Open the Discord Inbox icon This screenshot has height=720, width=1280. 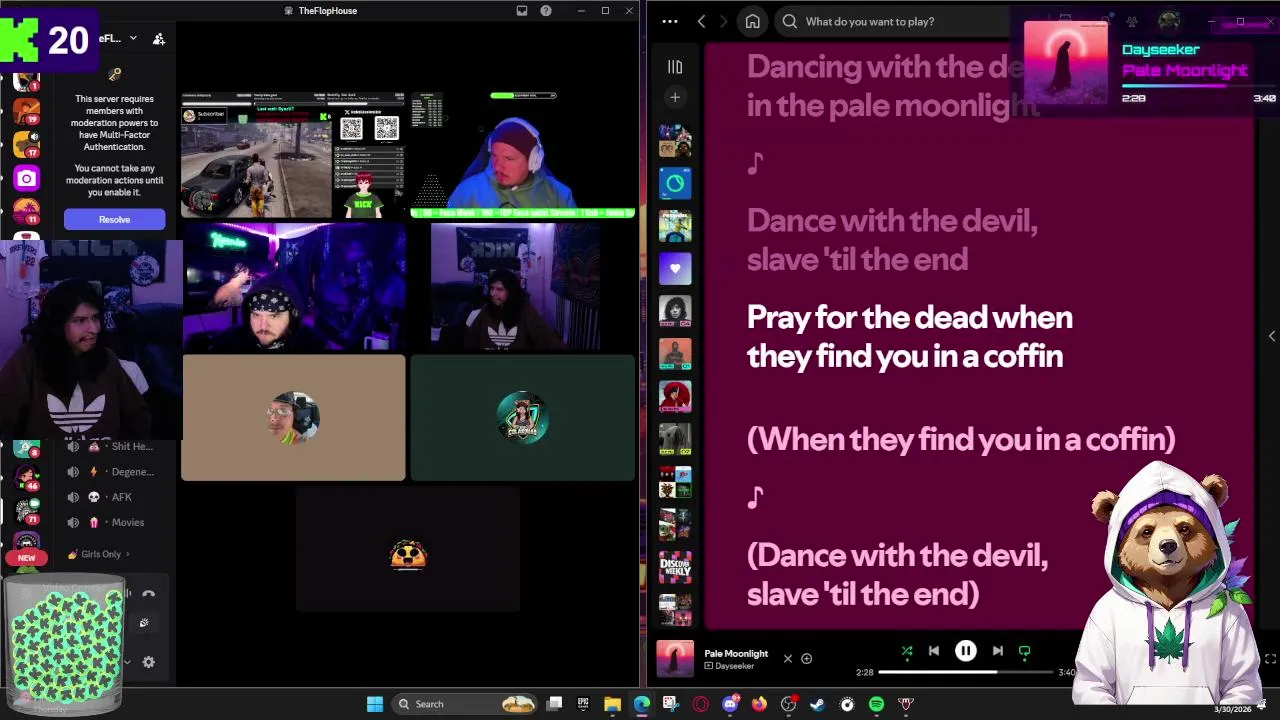click(521, 10)
